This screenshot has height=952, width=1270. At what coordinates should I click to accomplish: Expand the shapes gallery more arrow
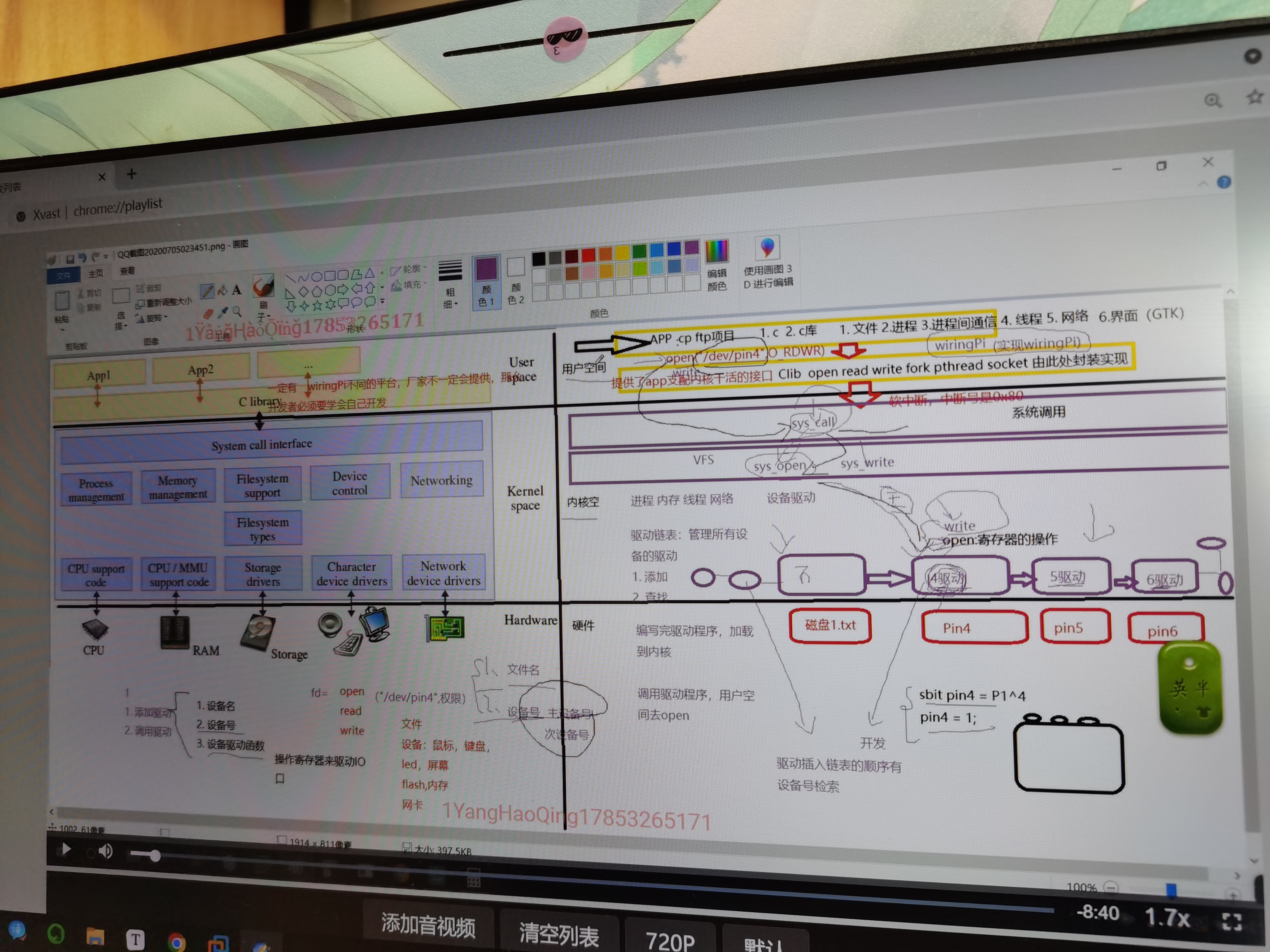click(382, 301)
